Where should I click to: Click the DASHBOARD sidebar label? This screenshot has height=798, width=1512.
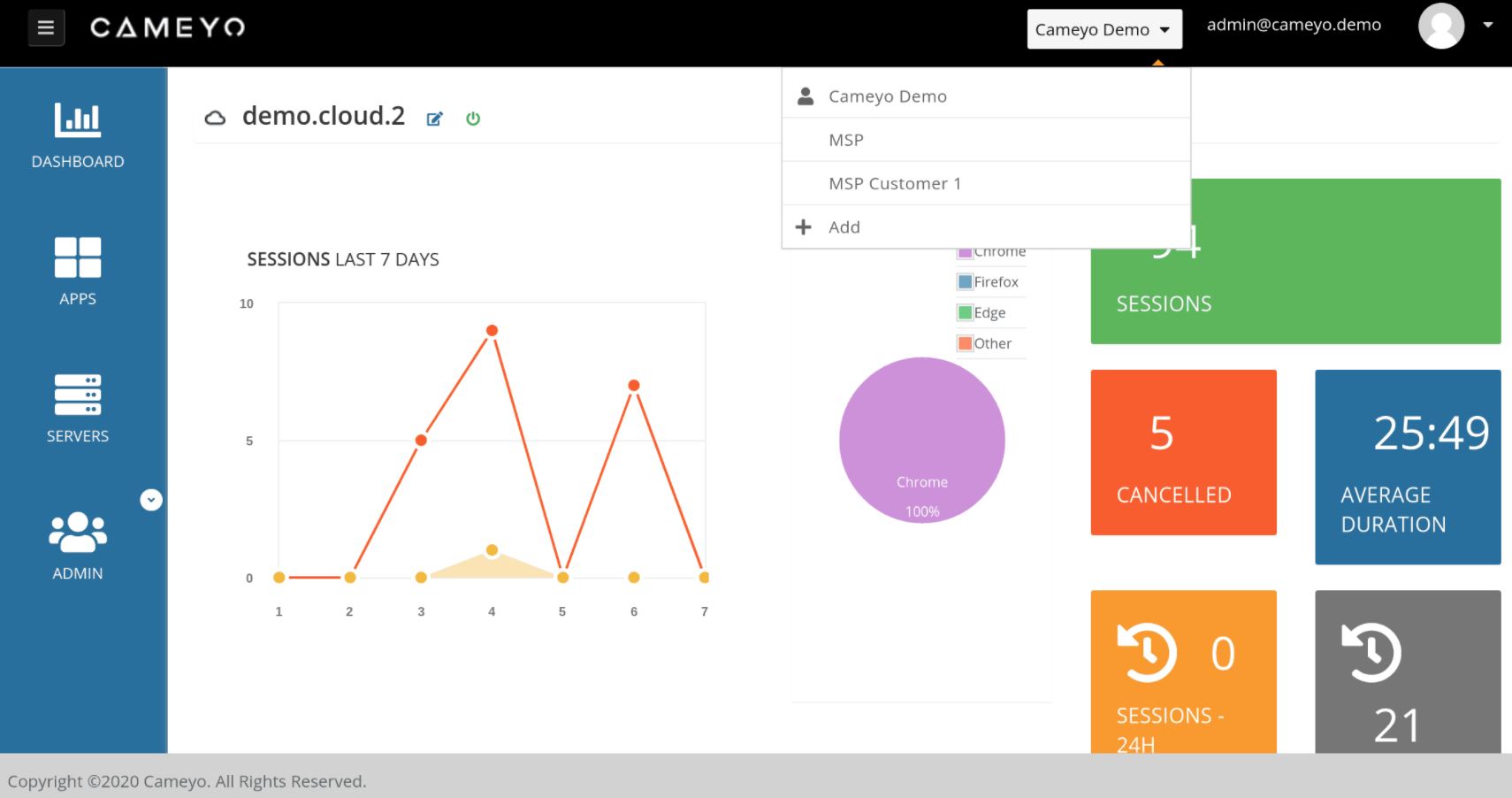78,162
